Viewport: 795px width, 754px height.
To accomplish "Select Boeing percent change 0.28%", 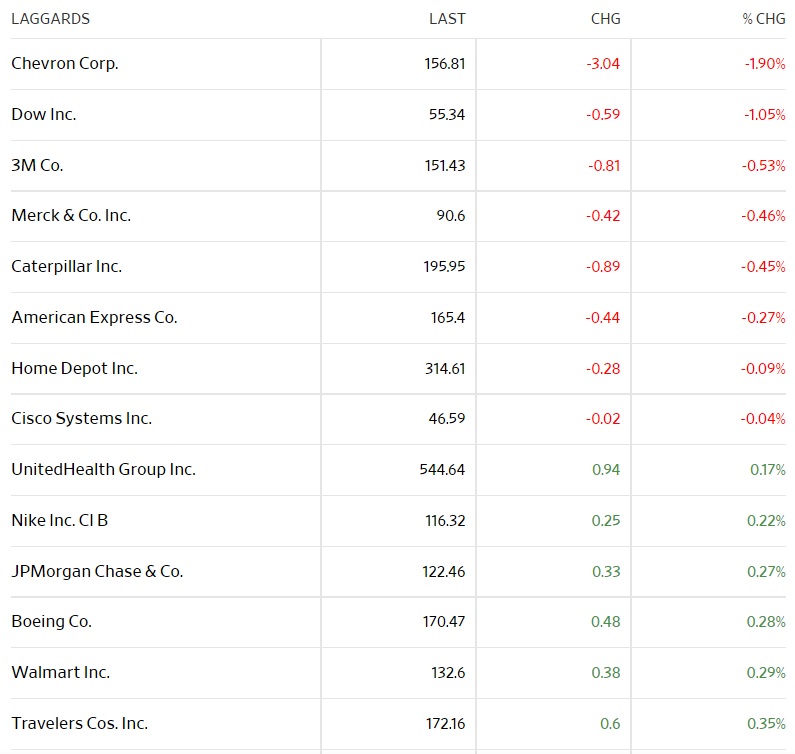I will point(766,622).
